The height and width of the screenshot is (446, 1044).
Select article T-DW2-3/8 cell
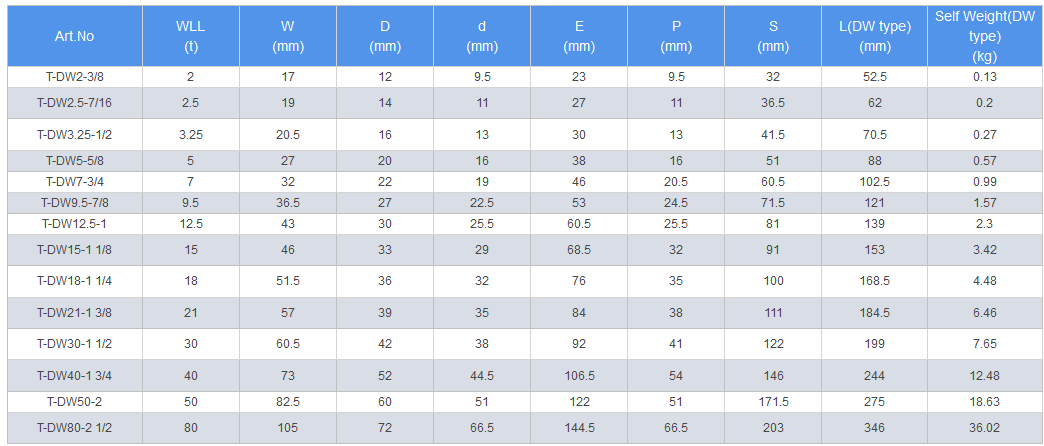[x=75, y=77]
